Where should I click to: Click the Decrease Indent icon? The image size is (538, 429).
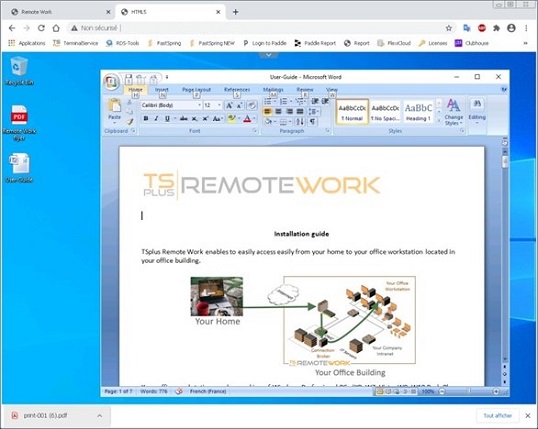coord(315,101)
